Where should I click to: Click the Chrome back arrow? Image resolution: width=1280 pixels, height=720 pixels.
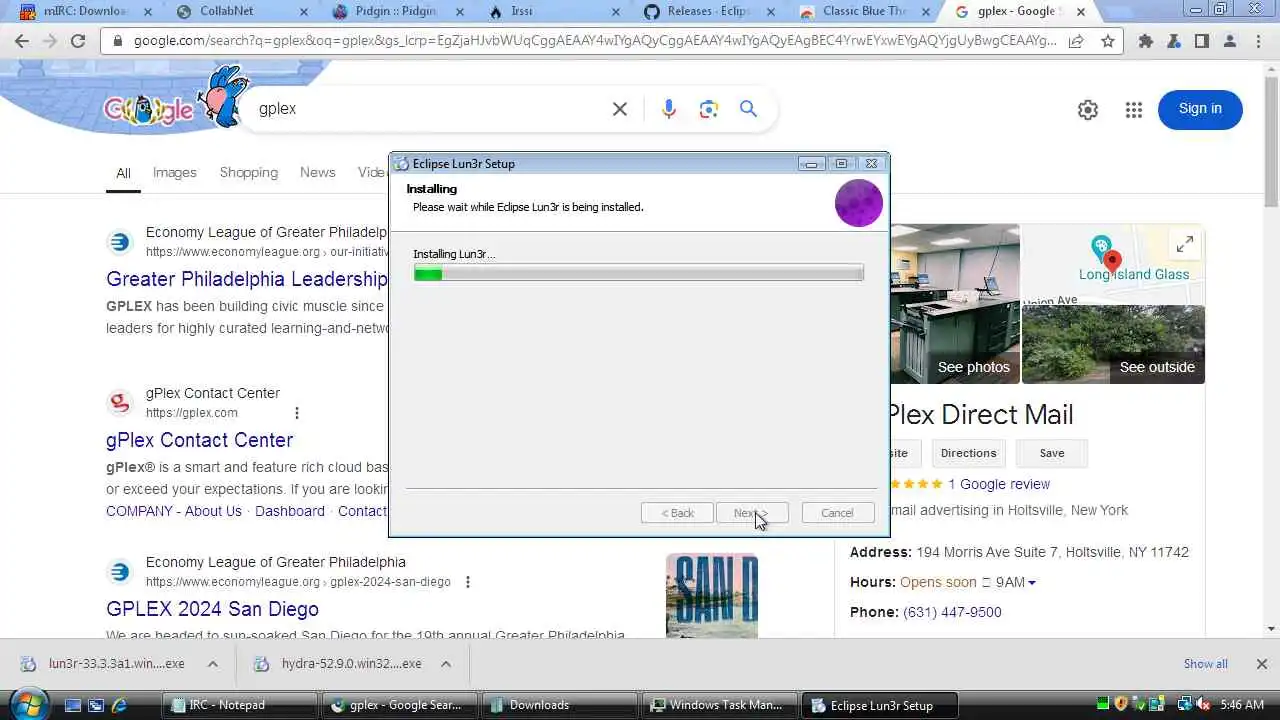click(22, 41)
